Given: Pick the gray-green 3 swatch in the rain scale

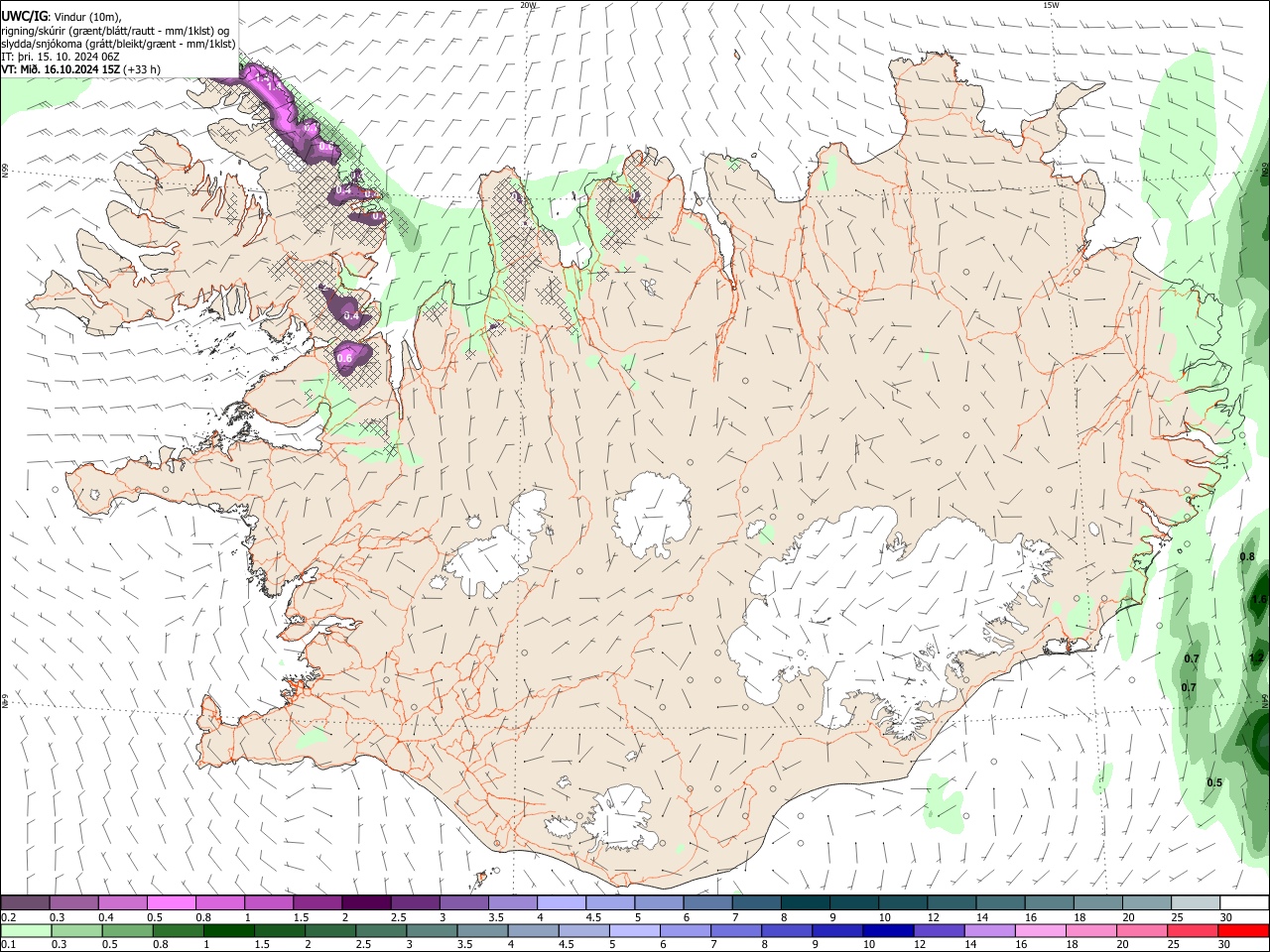Looking at the screenshot, I should click(432, 930).
